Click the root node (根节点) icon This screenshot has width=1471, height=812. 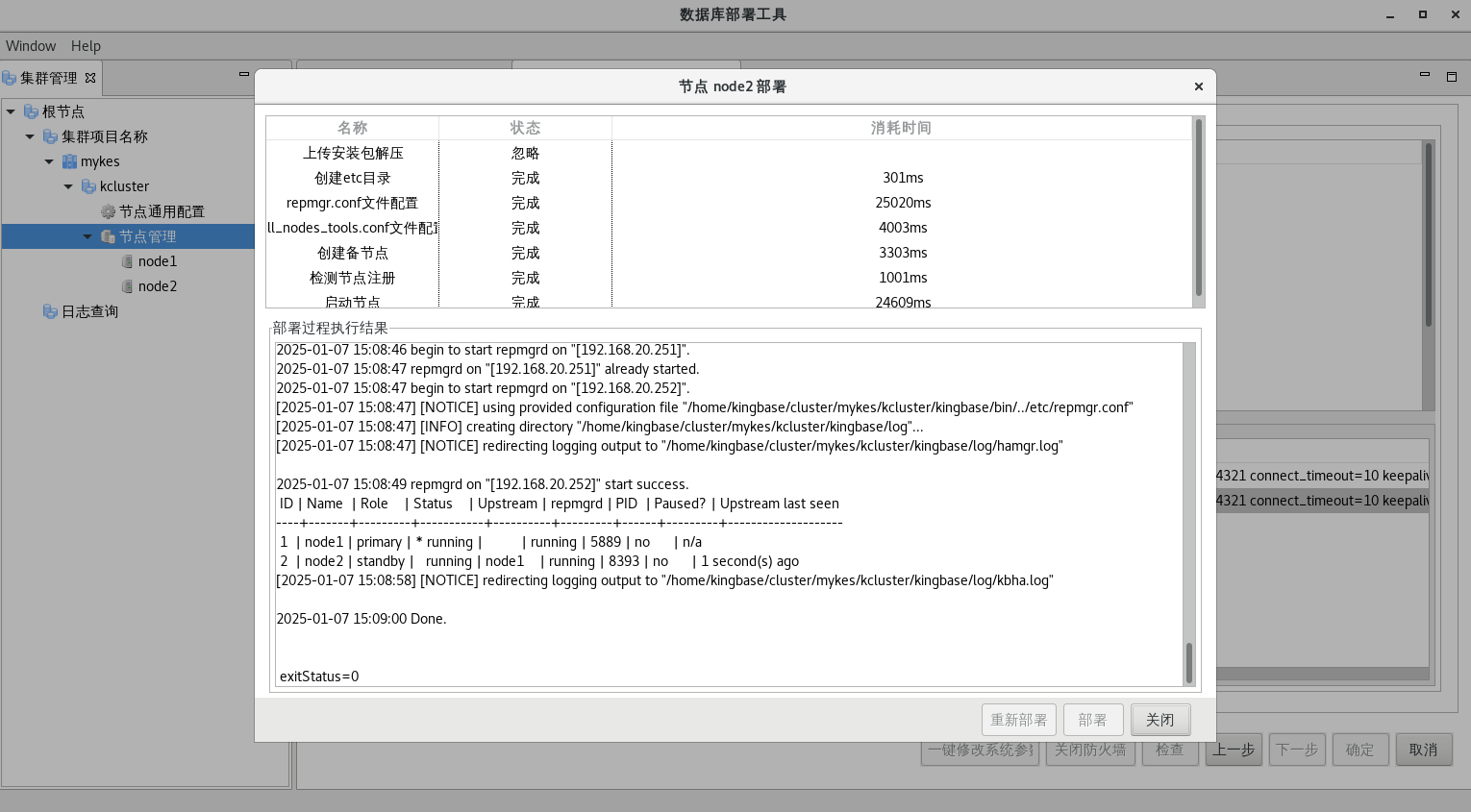[31, 111]
